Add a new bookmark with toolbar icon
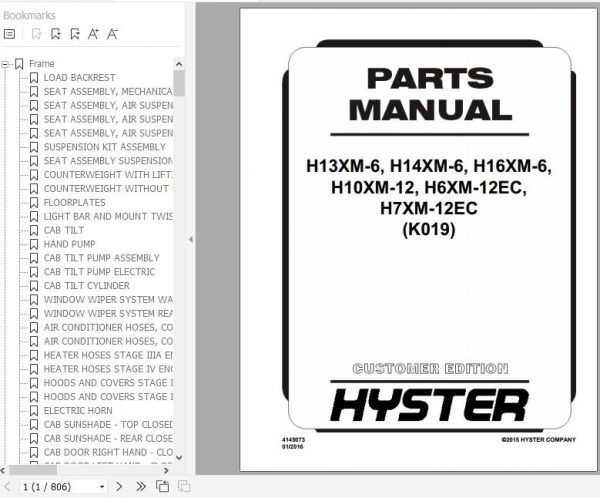This screenshot has width=600, height=498. [x=56, y=34]
